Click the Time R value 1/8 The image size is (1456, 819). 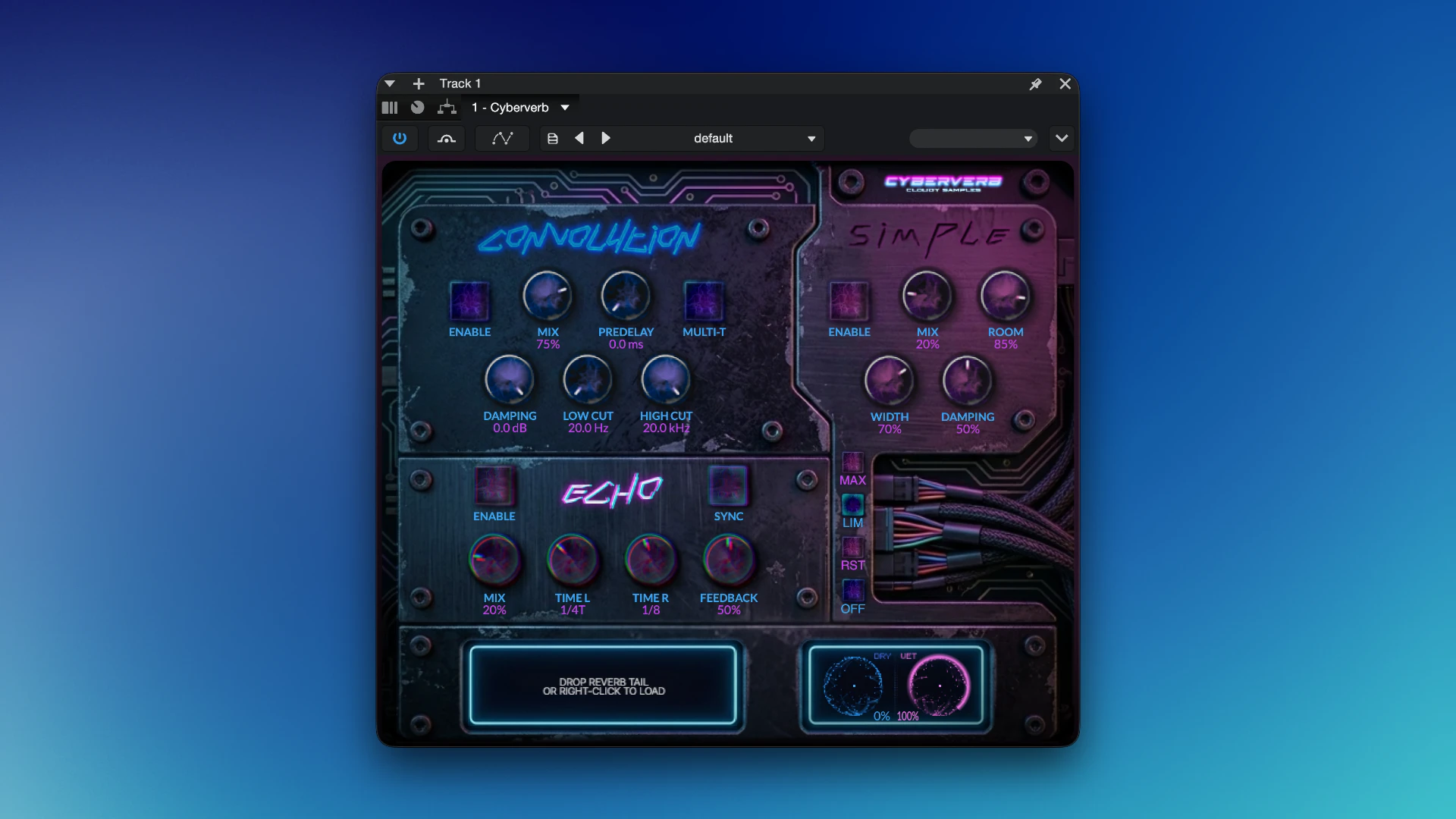click(651, 610)
